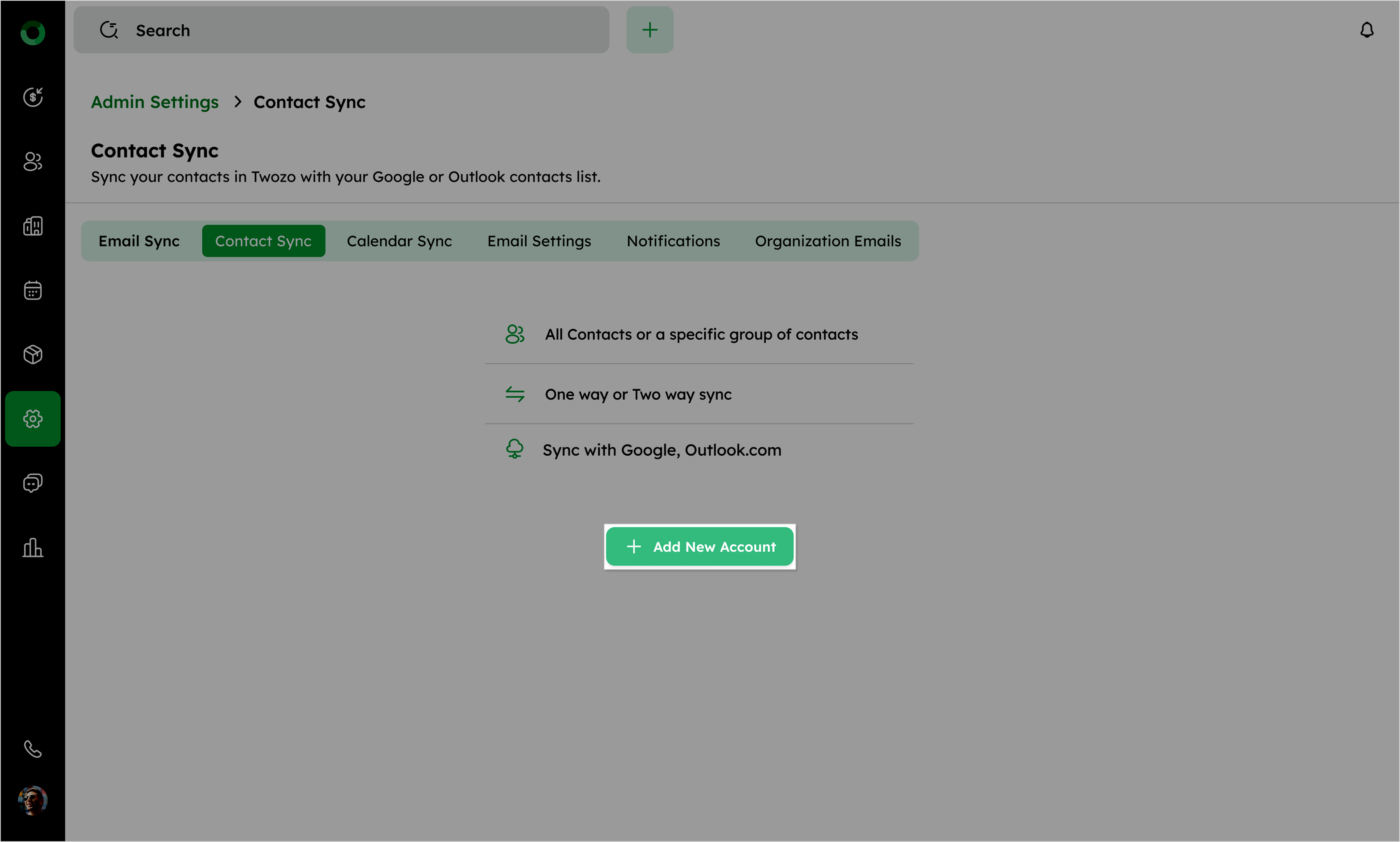Open the Reports bar chart icon
Viewport: 1400px width, 842px height.
coord(33,547)
